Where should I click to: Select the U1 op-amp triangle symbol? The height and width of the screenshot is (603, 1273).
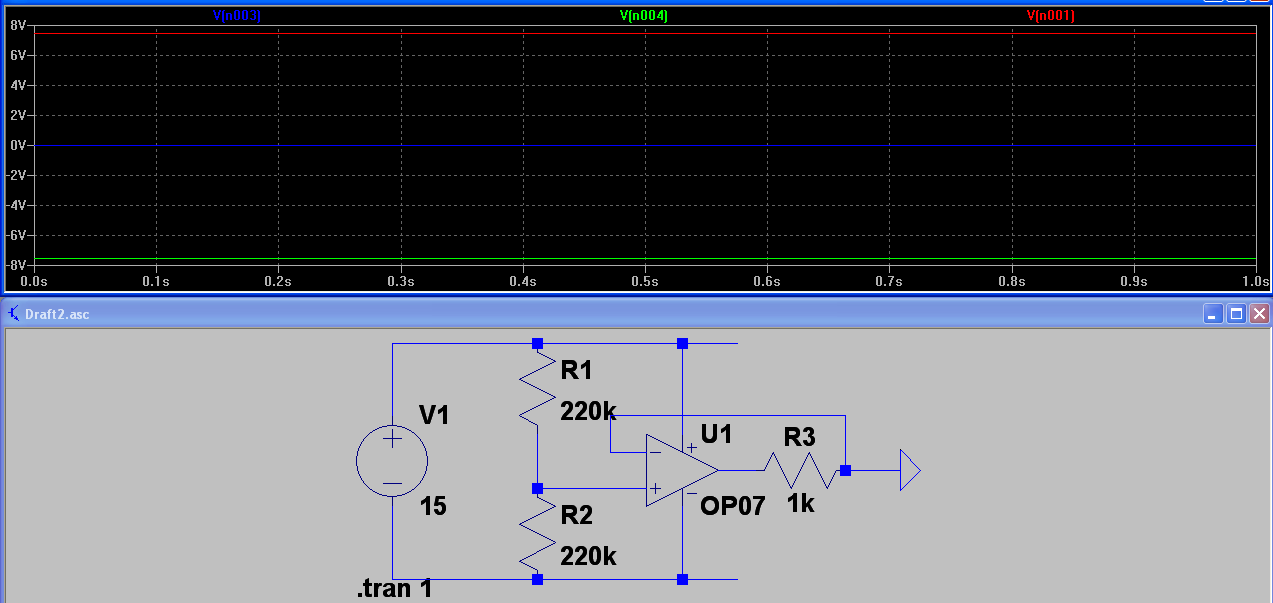coord(681,470)
